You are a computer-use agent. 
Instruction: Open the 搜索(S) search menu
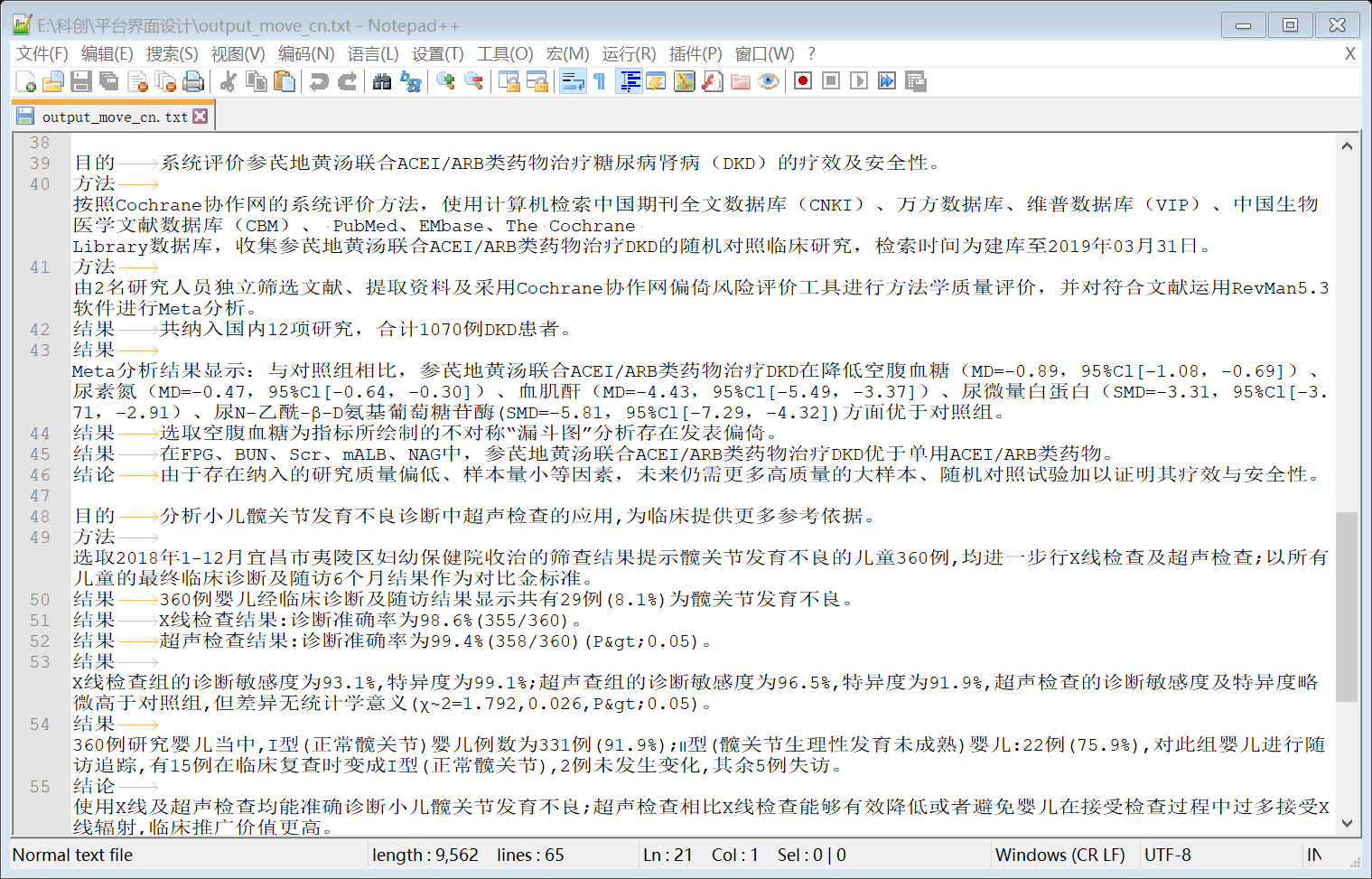coord(172,54)
